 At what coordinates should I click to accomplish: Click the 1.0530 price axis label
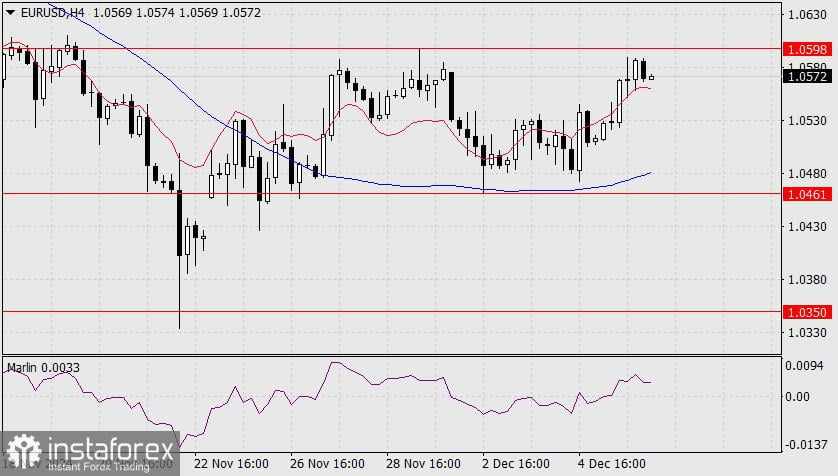[x=807, y=121]
